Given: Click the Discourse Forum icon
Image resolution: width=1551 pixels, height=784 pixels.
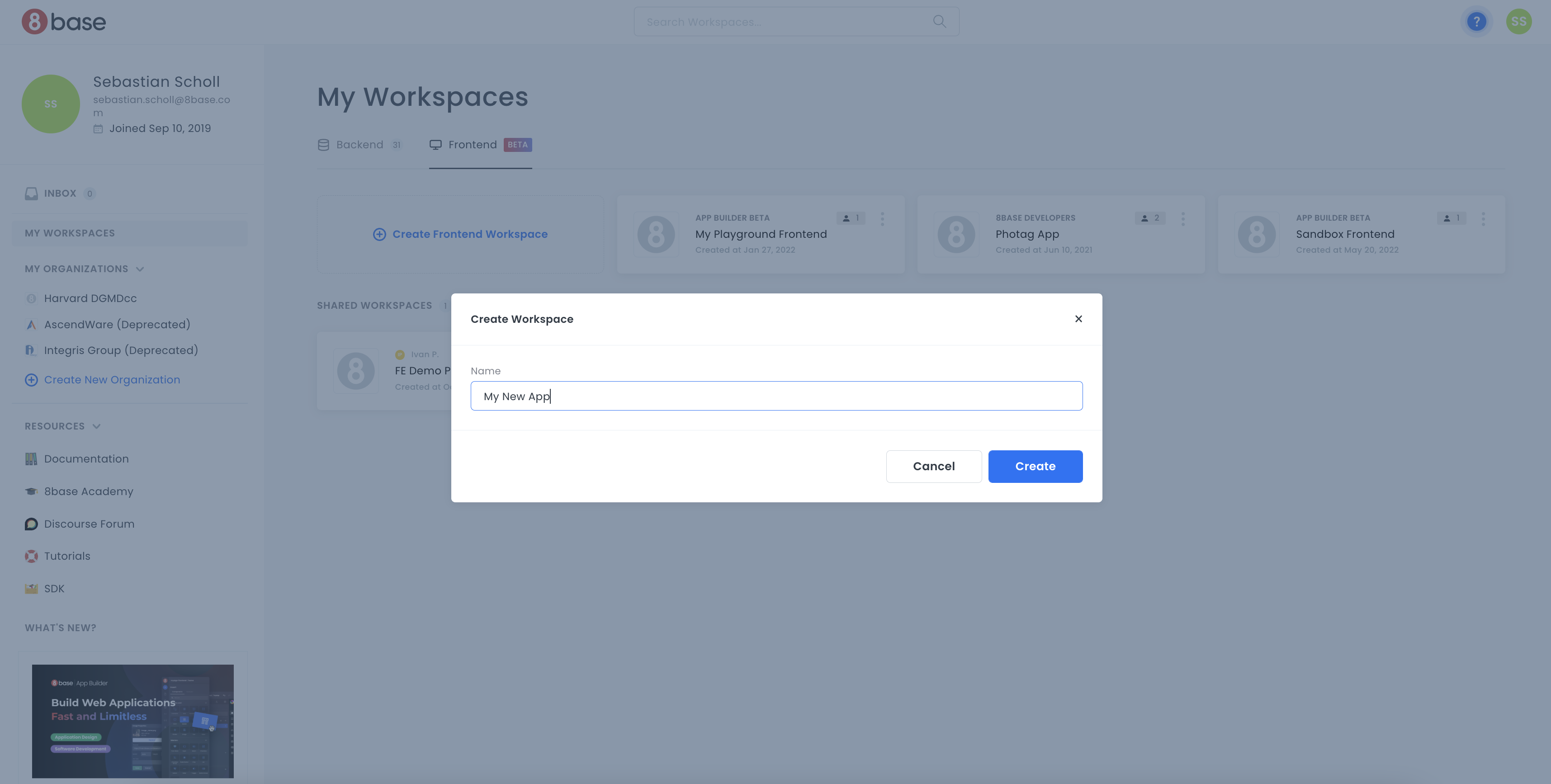Looking at the screenshot, I should pyautogui.click(x=31, y=524).
